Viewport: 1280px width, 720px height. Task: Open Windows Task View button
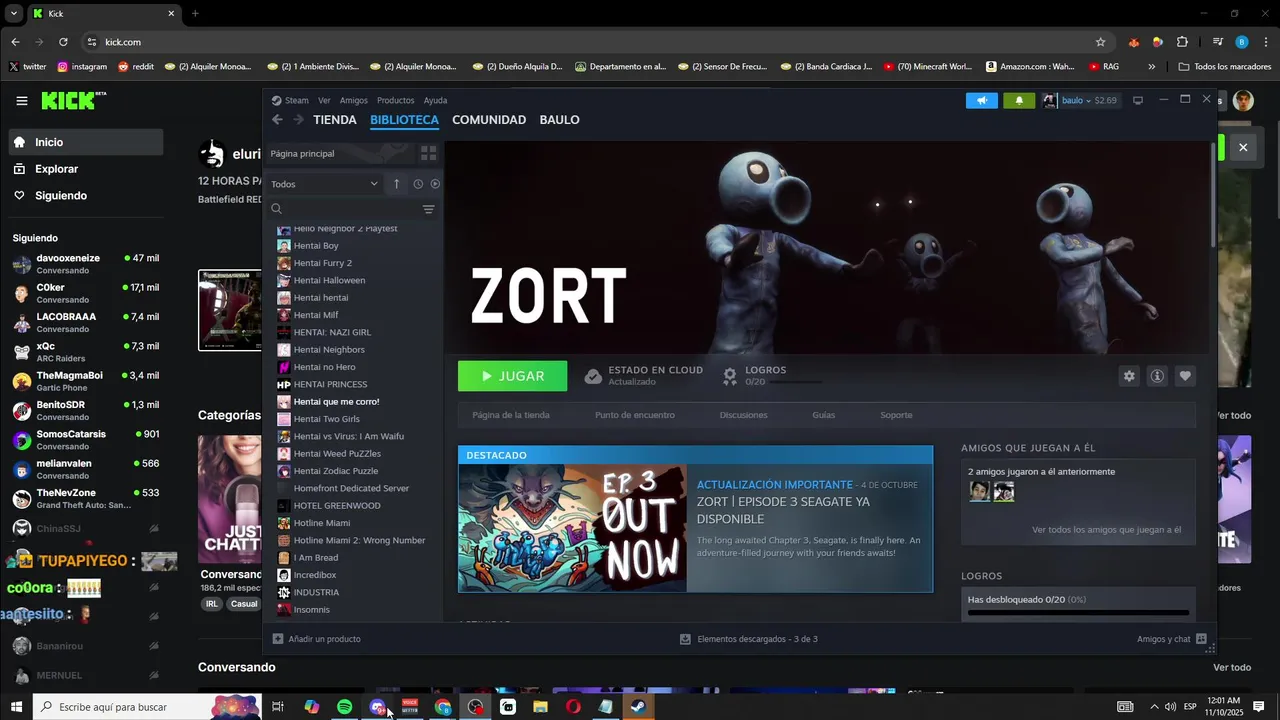click(x=278, y=707)
